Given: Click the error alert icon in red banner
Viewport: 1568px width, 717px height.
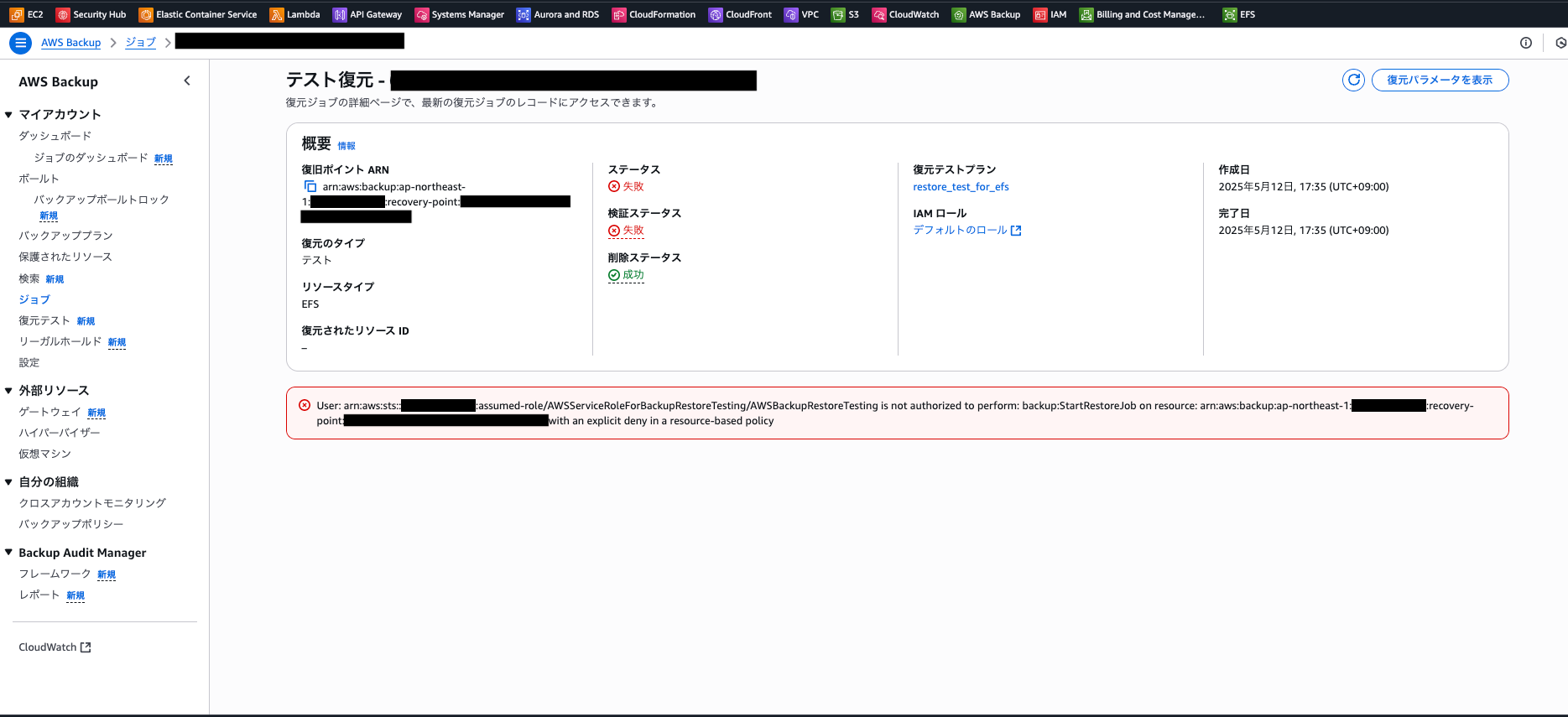Looking at the screenshot, I should point(305,405).
